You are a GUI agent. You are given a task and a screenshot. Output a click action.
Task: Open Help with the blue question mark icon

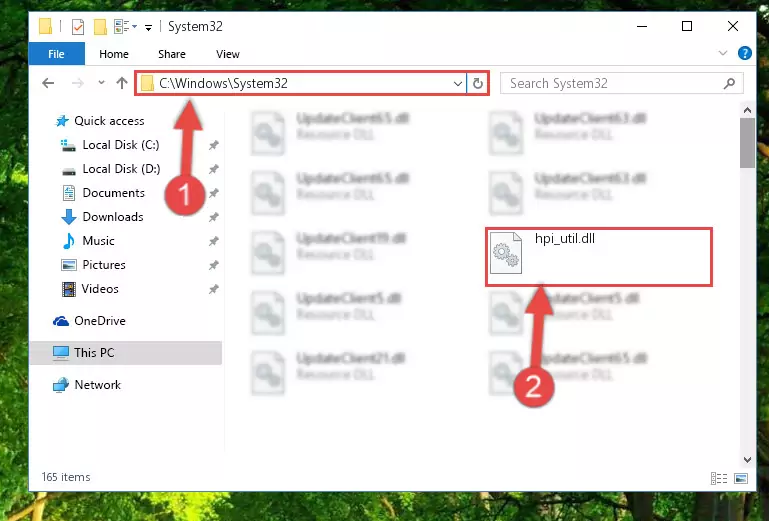pos(744,53)
